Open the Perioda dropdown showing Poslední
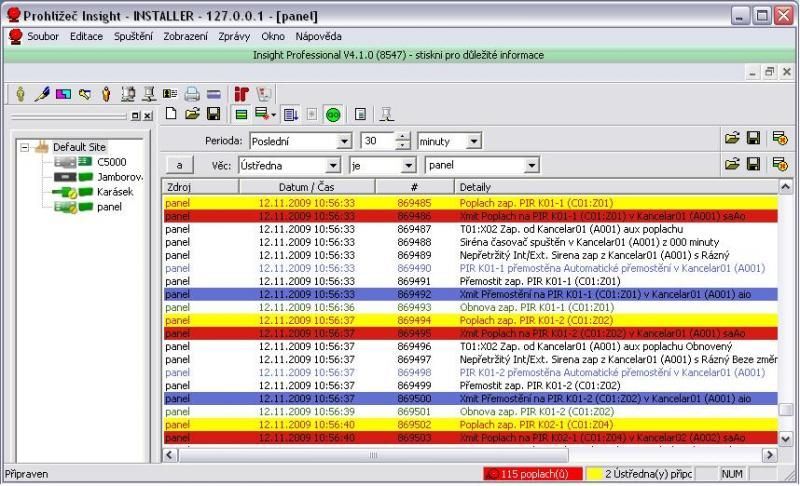800x486 pixels. 344,141
